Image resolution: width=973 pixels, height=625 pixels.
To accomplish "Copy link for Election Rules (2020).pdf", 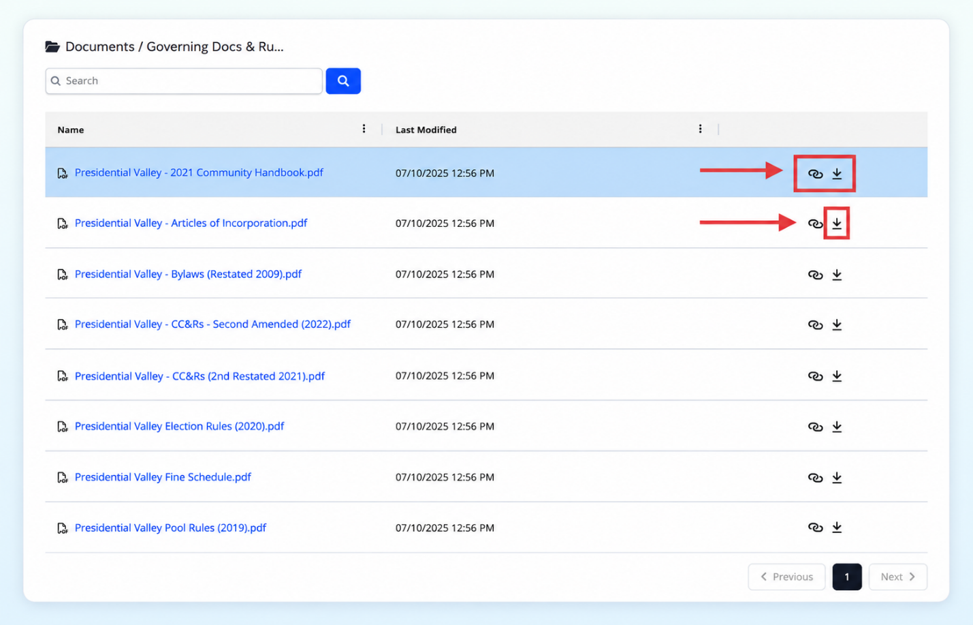I will click(x=815, y=427).
